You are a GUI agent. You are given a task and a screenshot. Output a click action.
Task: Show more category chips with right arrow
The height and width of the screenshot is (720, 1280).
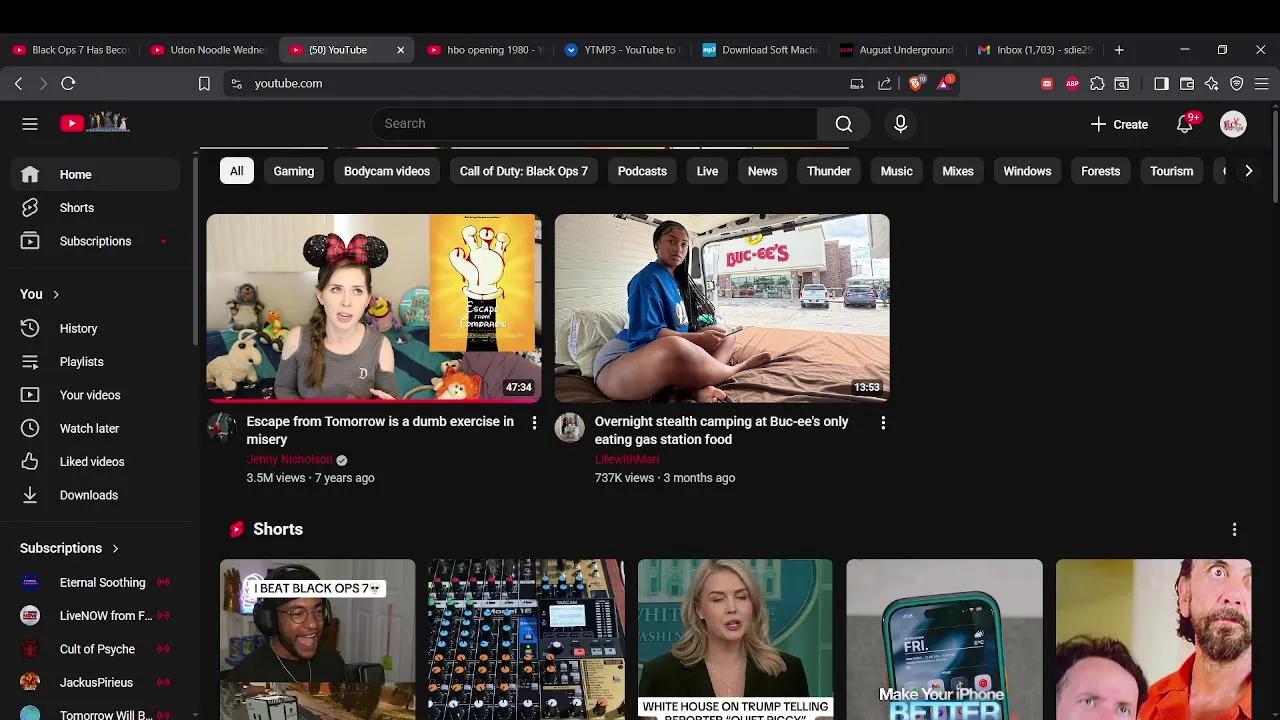tap(1248, 171)
